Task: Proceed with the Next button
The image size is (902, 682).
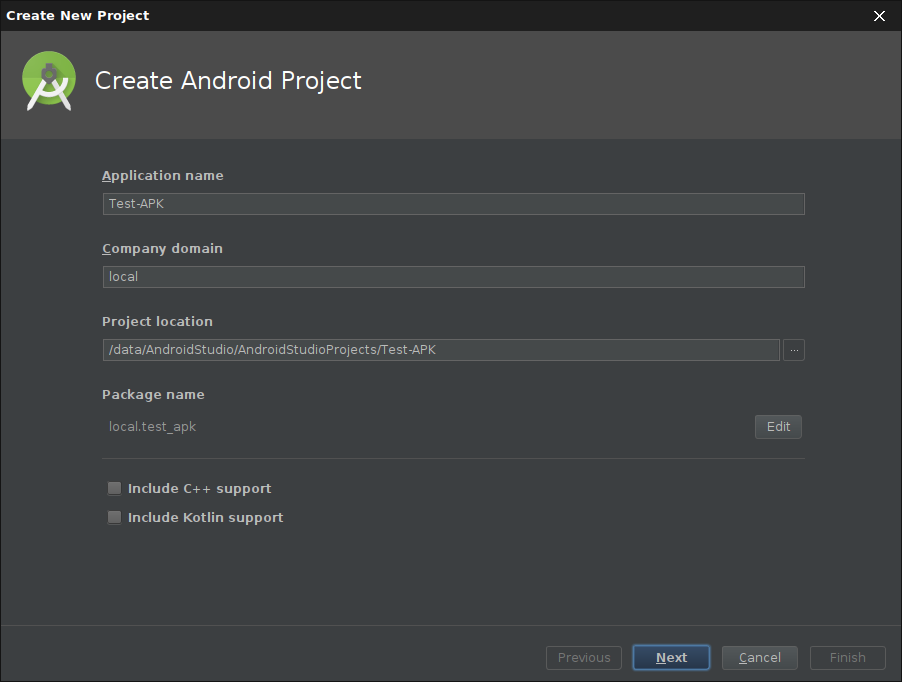Action: [x=671, y=658]
